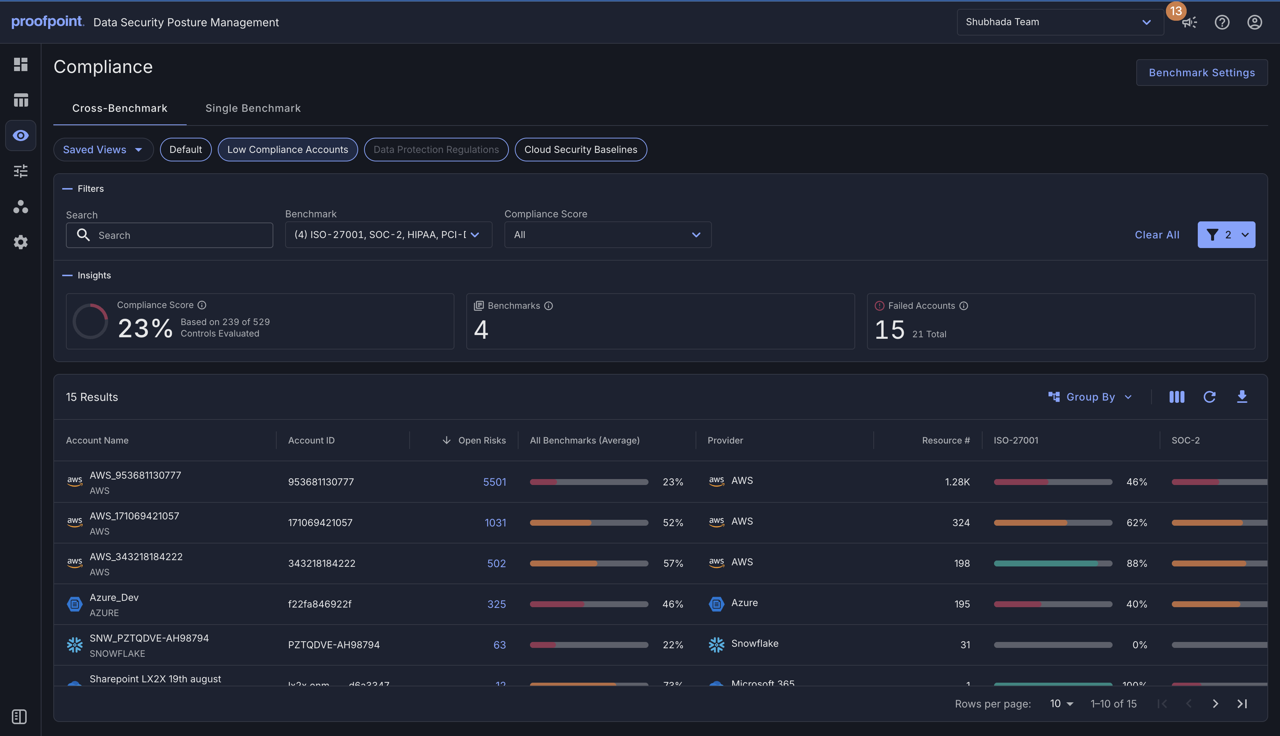This screenshot has height=736, width=1280.
Task: Switch to Single Benchmark tab
Action: [253, 108]
